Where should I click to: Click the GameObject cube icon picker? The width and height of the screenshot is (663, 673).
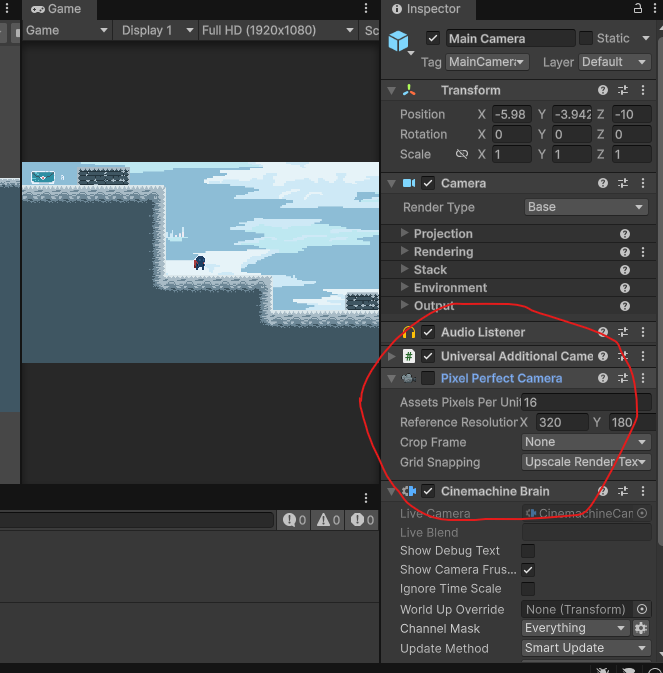click(399, 42)
